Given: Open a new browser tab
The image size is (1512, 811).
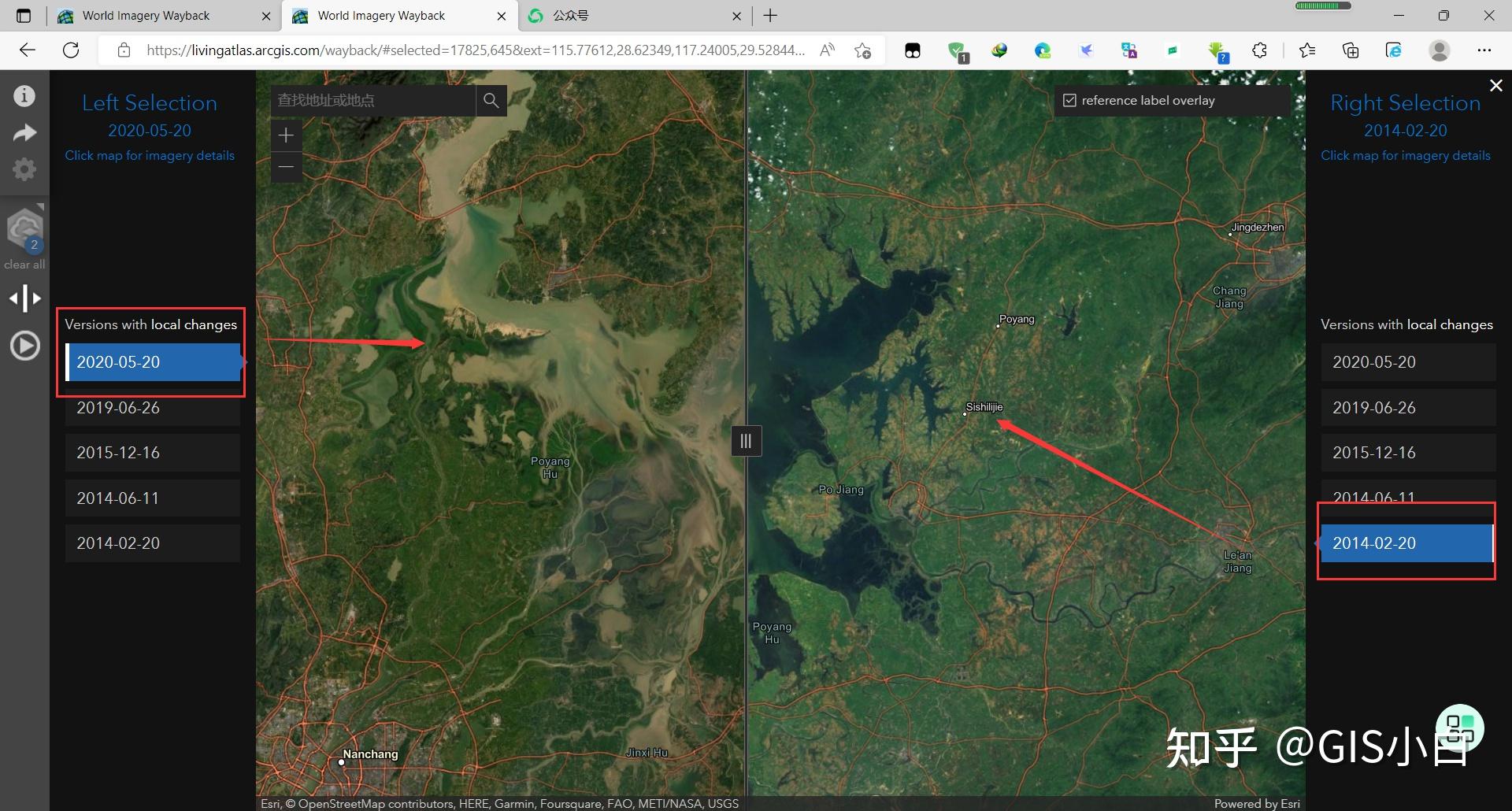Looking at the screenshot, I should pos(770,16).
